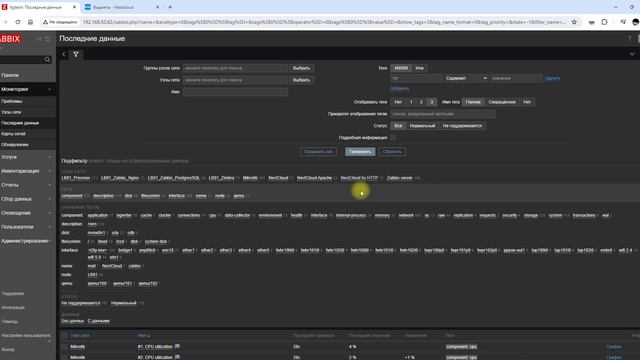The image size is (640, 360).
Task: Click the help question mark icon at top right
Action: point(629,39)
